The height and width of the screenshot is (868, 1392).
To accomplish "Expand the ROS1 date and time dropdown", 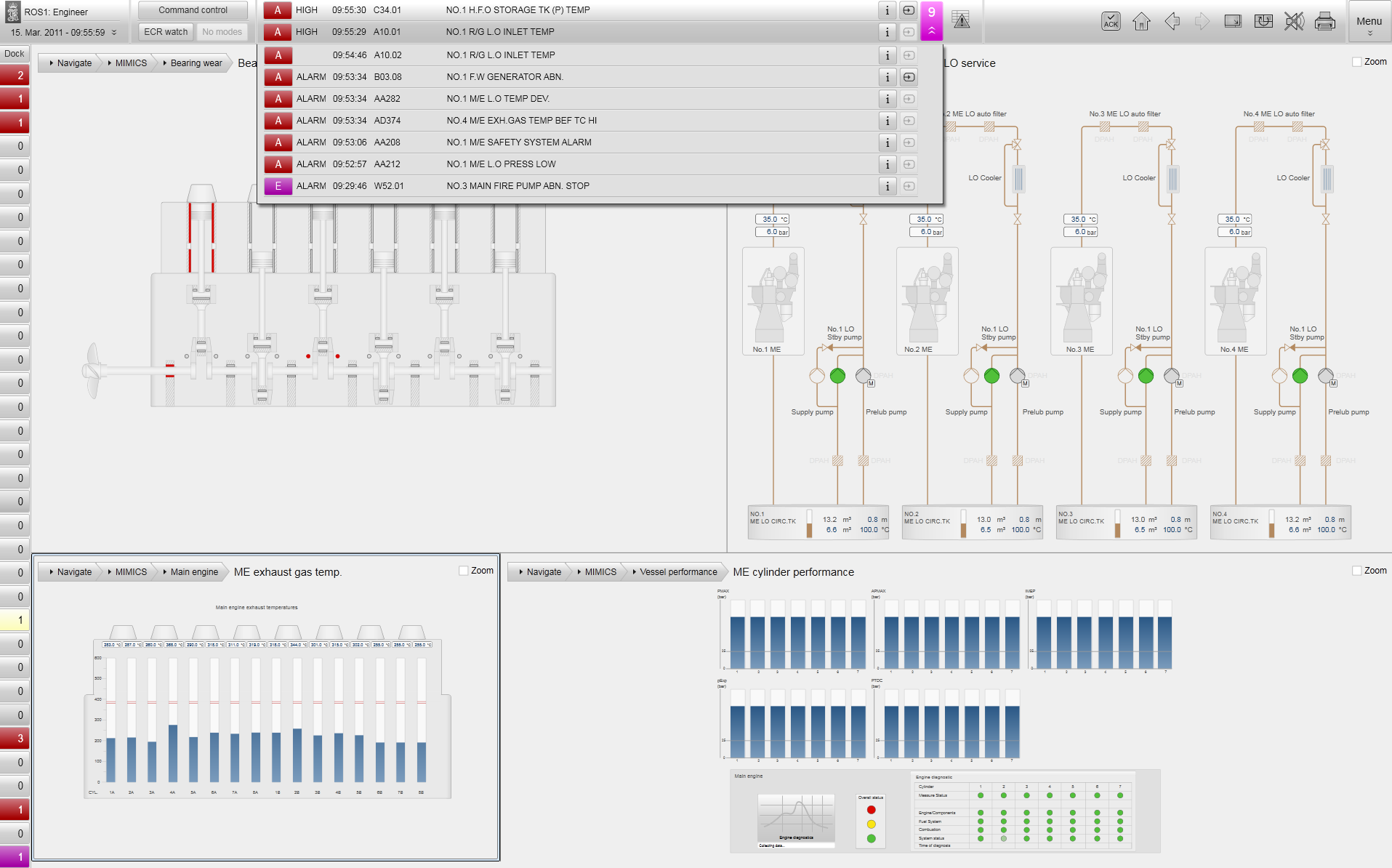I will tap(114, 33).
